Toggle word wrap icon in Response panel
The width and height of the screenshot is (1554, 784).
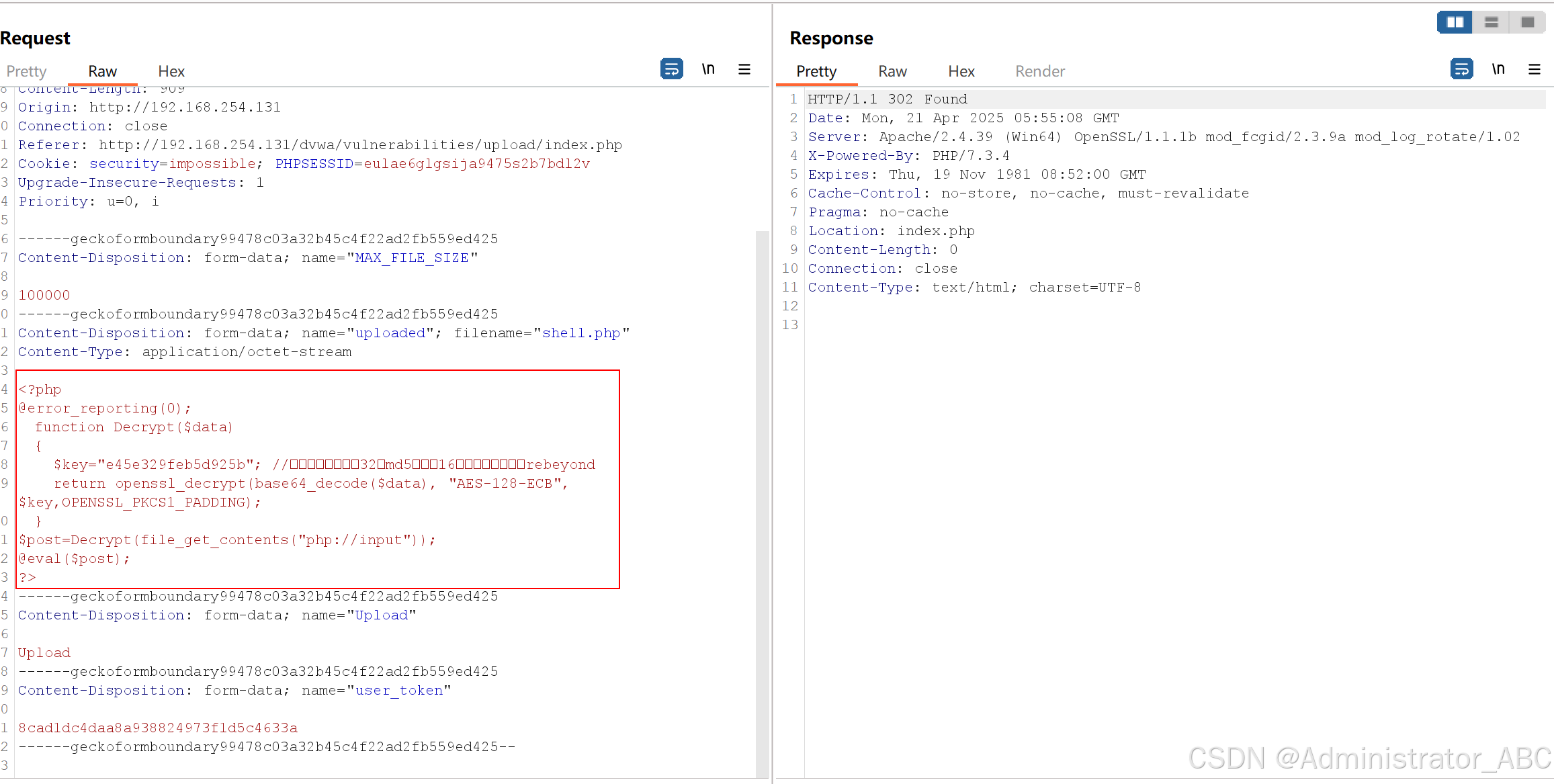click(1461, 69)
